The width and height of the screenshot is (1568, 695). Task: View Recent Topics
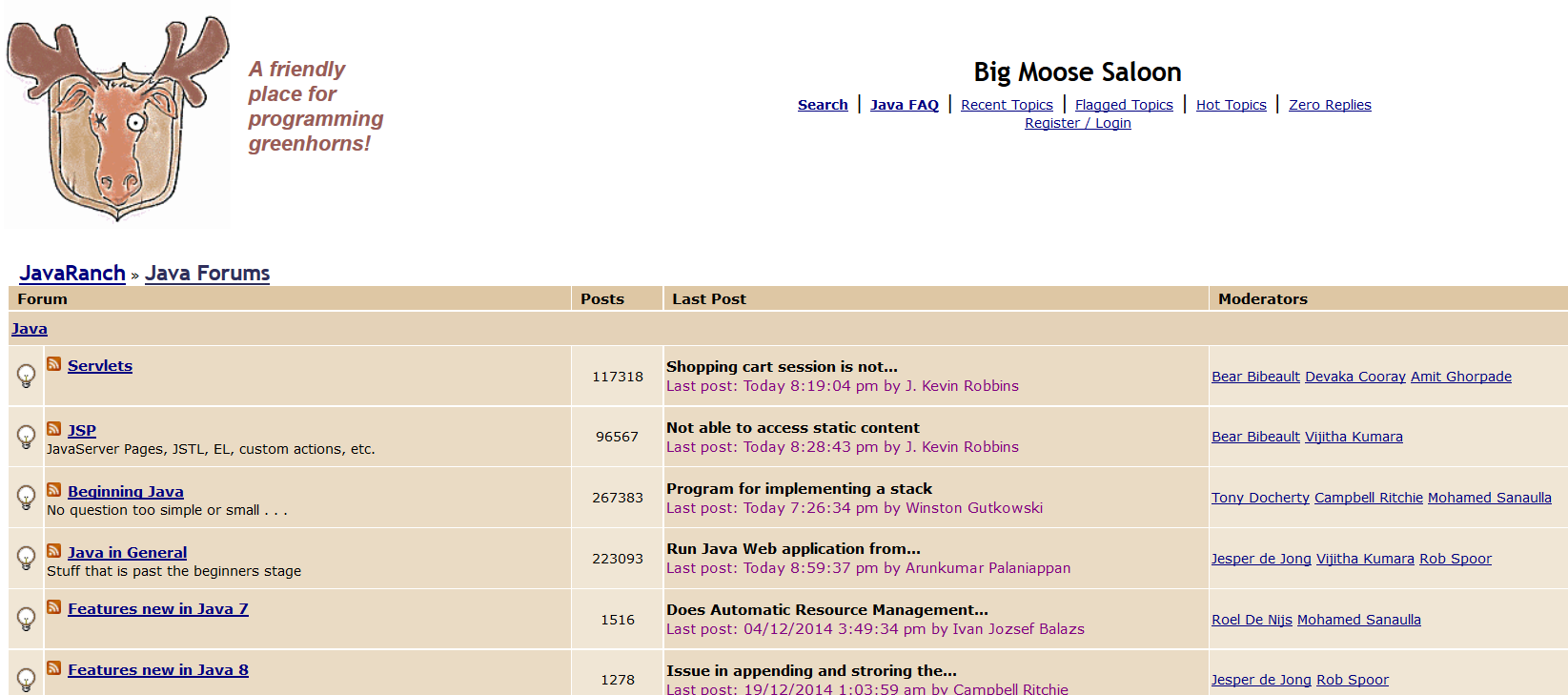click(1007, 105)
